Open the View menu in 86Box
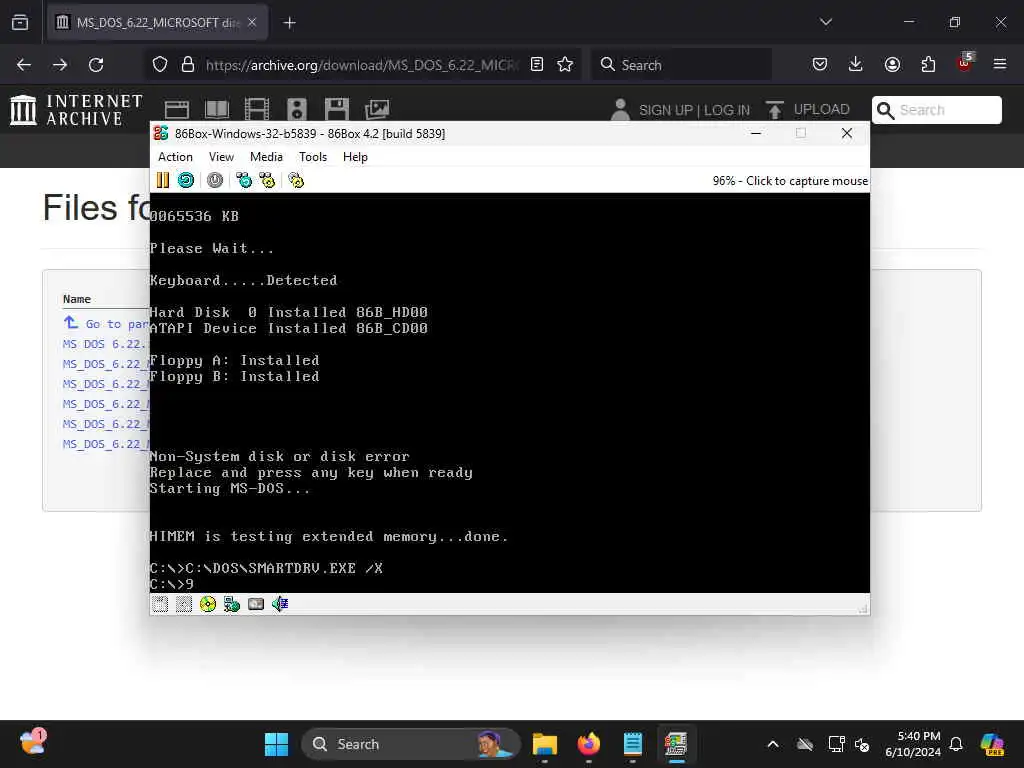Viewport: 1024px width, 768px height. (221, 157)
